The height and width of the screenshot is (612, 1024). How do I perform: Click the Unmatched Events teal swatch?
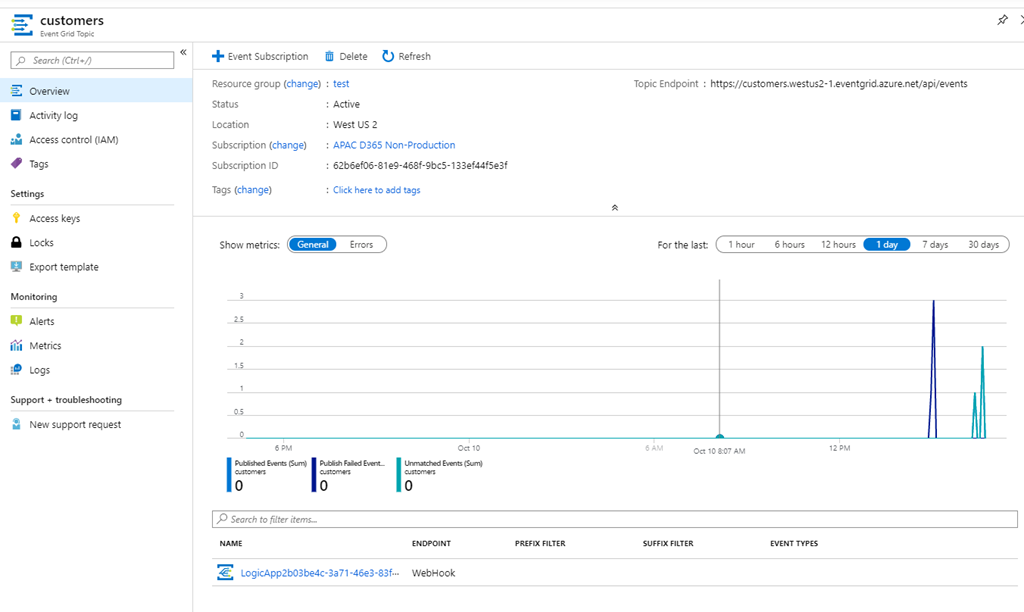point(399,474)
